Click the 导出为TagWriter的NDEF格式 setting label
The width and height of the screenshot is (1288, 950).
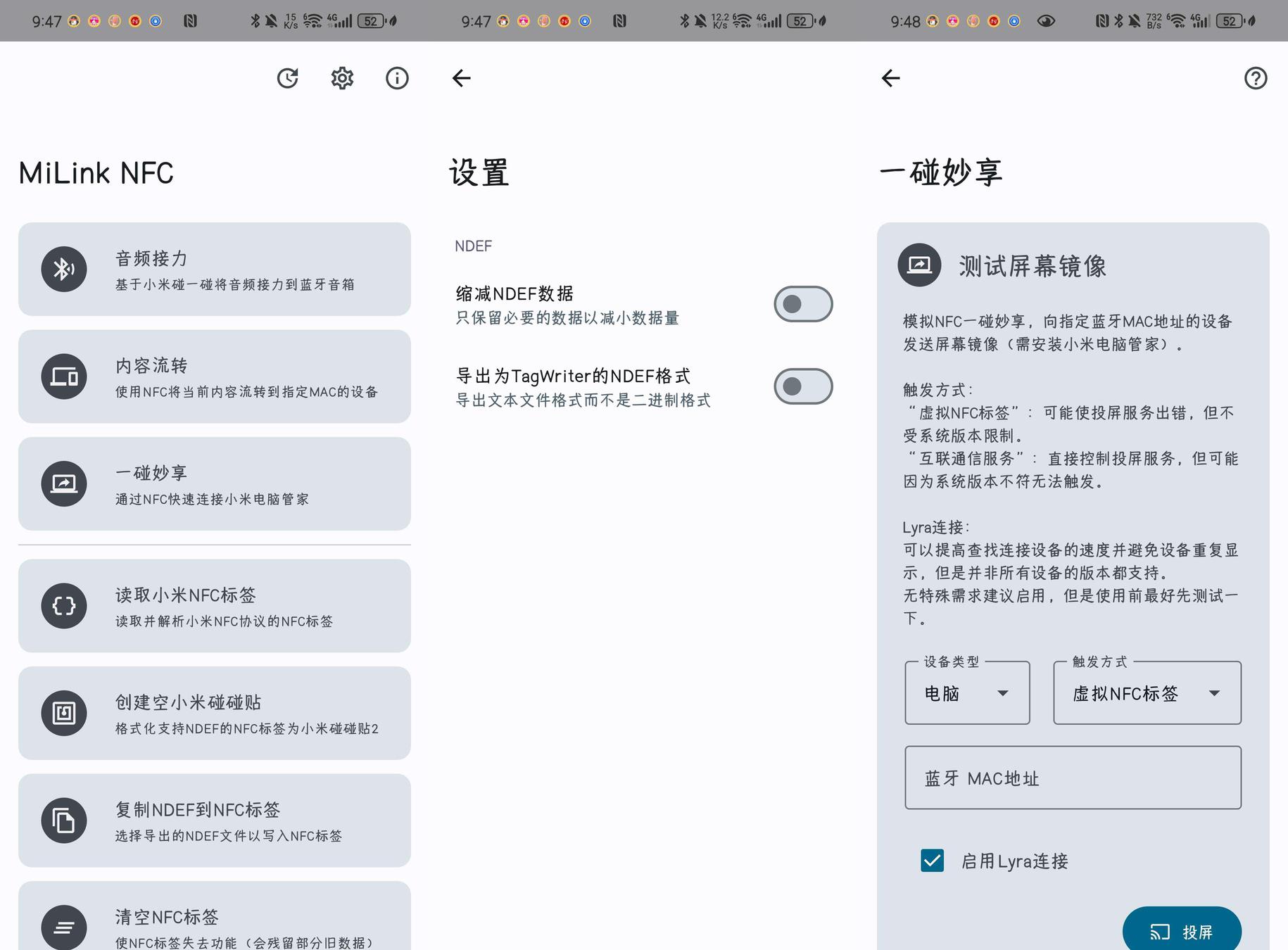(573, 376)
